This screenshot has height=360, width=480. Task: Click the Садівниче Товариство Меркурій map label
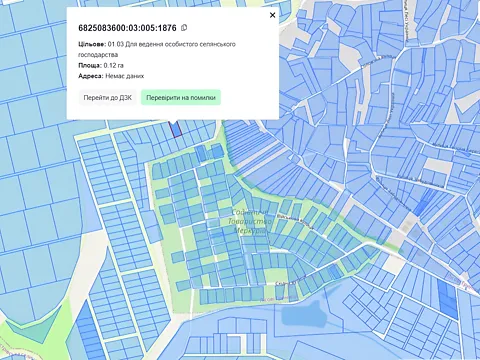point(250,221)
